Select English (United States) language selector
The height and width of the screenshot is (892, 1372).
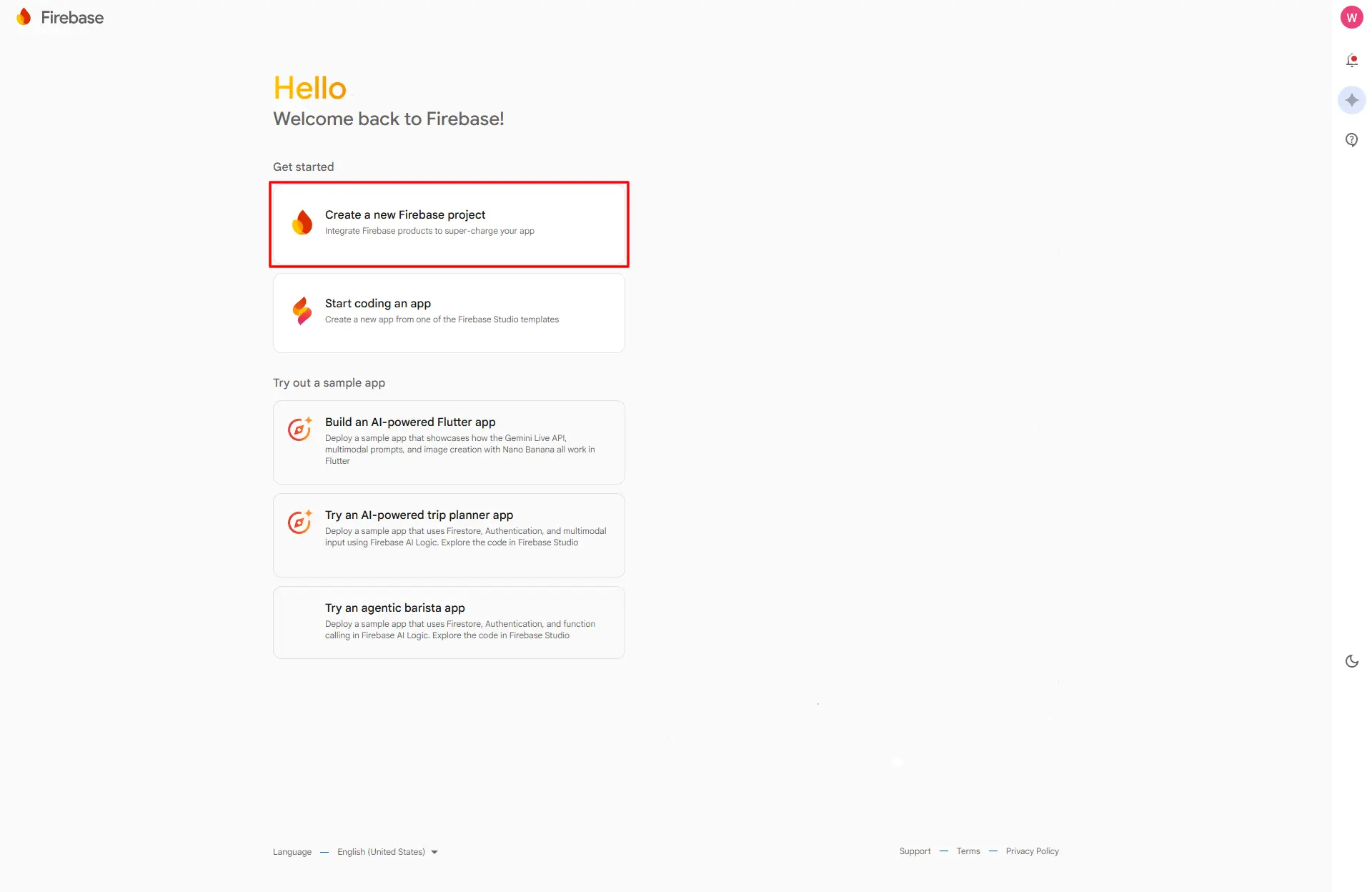point(381,852)
